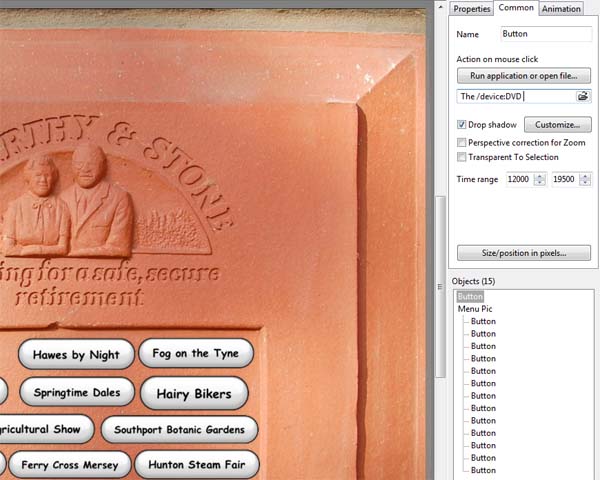600x480 pixels.
Task: Open the Animation tab
Action: click(x=562, y=9)
